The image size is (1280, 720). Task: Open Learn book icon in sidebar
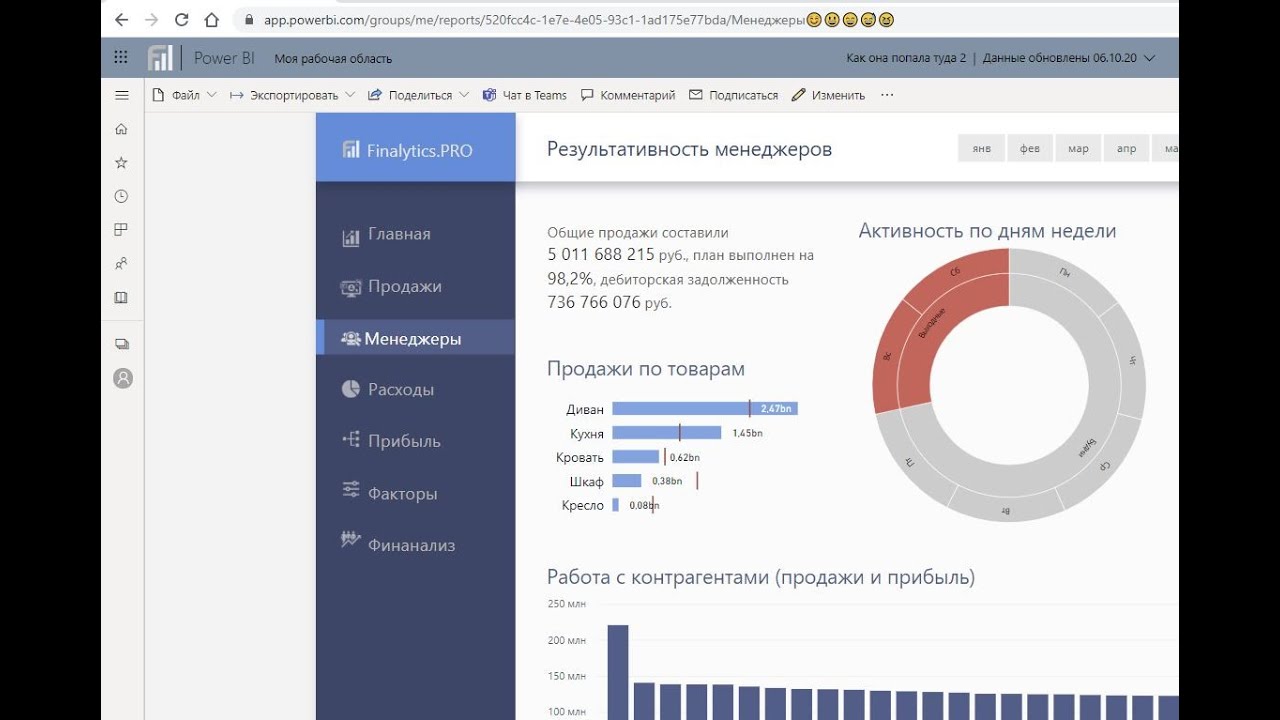click(122, 298)
